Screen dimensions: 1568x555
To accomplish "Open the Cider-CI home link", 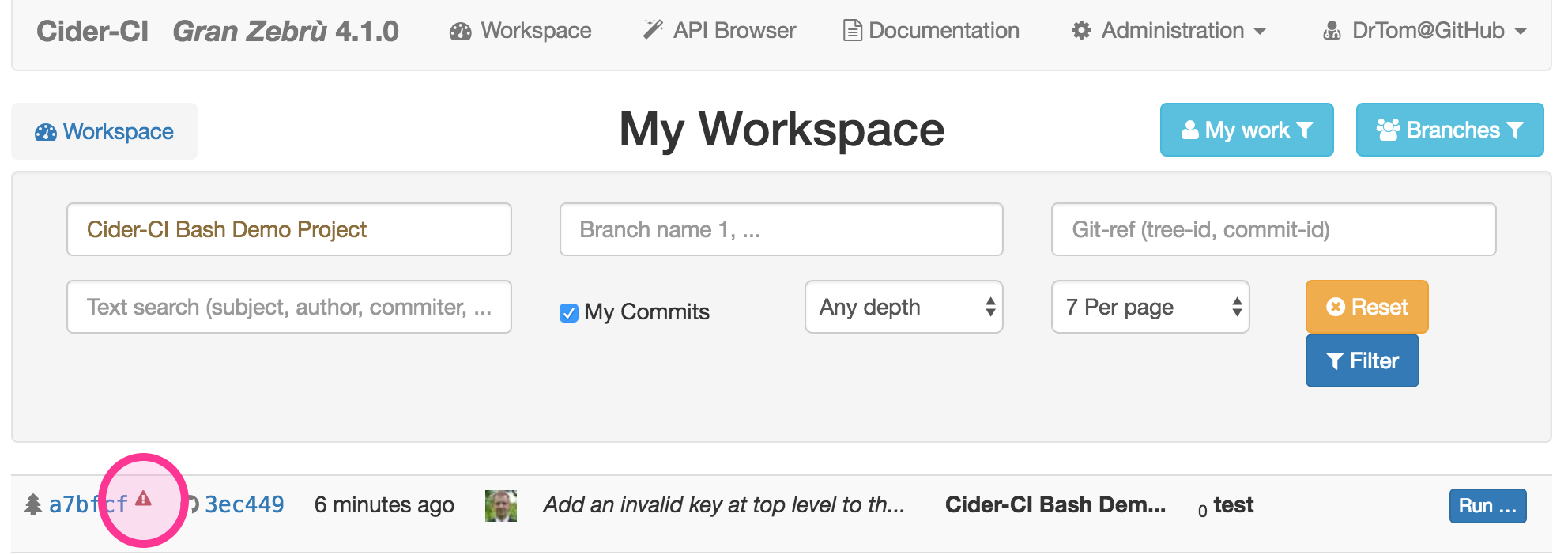I will pos(92,31).
